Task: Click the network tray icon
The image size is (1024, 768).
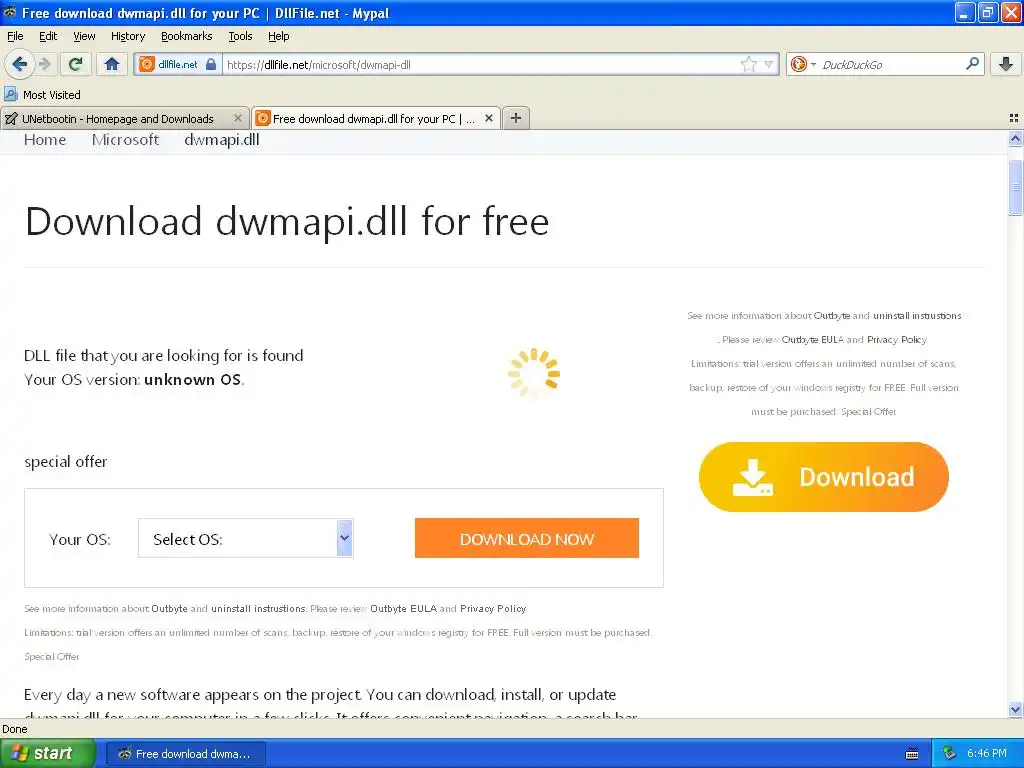Action: [x=950, y=754]
